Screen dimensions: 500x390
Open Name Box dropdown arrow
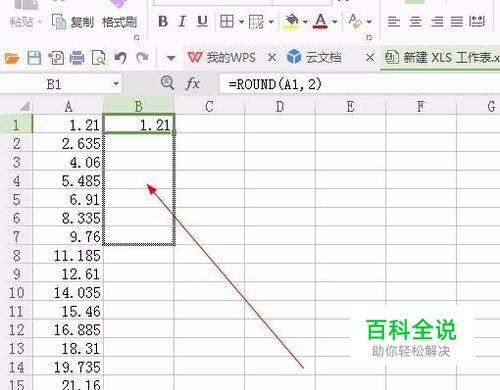pyautogui.click(x=116, y=84)
